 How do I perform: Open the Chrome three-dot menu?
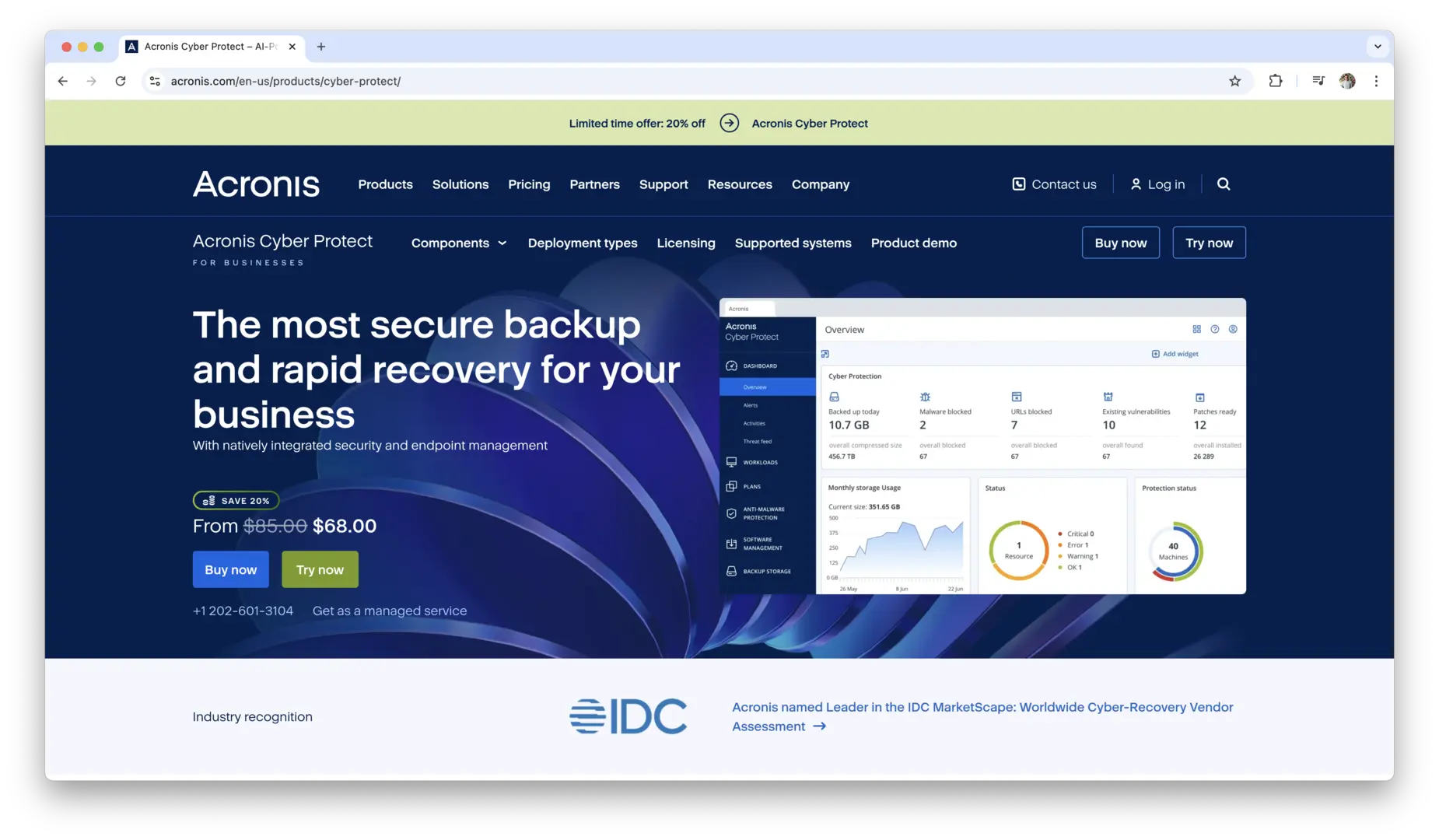pos(1376,81)
